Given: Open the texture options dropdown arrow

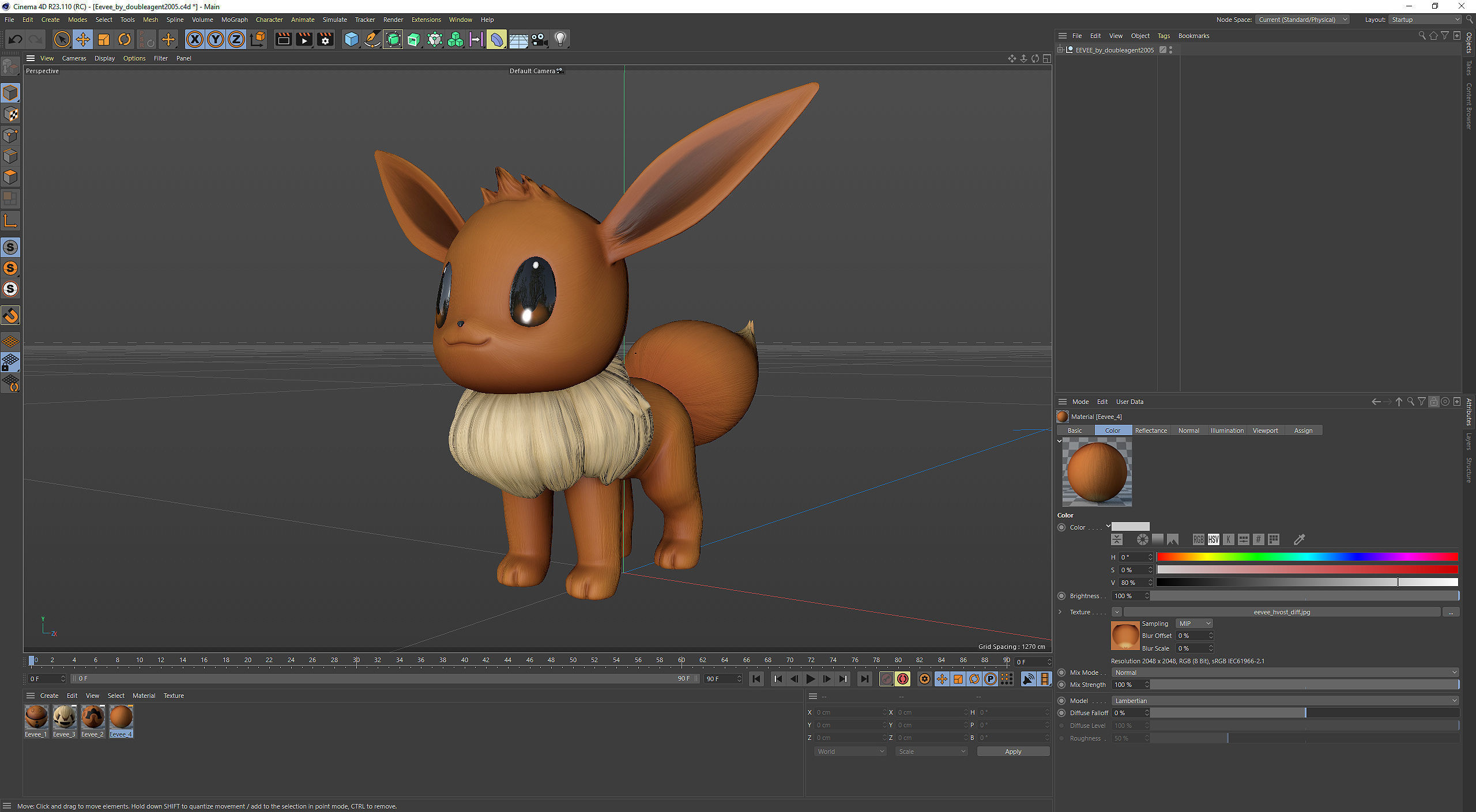Looking at the screenshot, I should (x=1117, y=612).
